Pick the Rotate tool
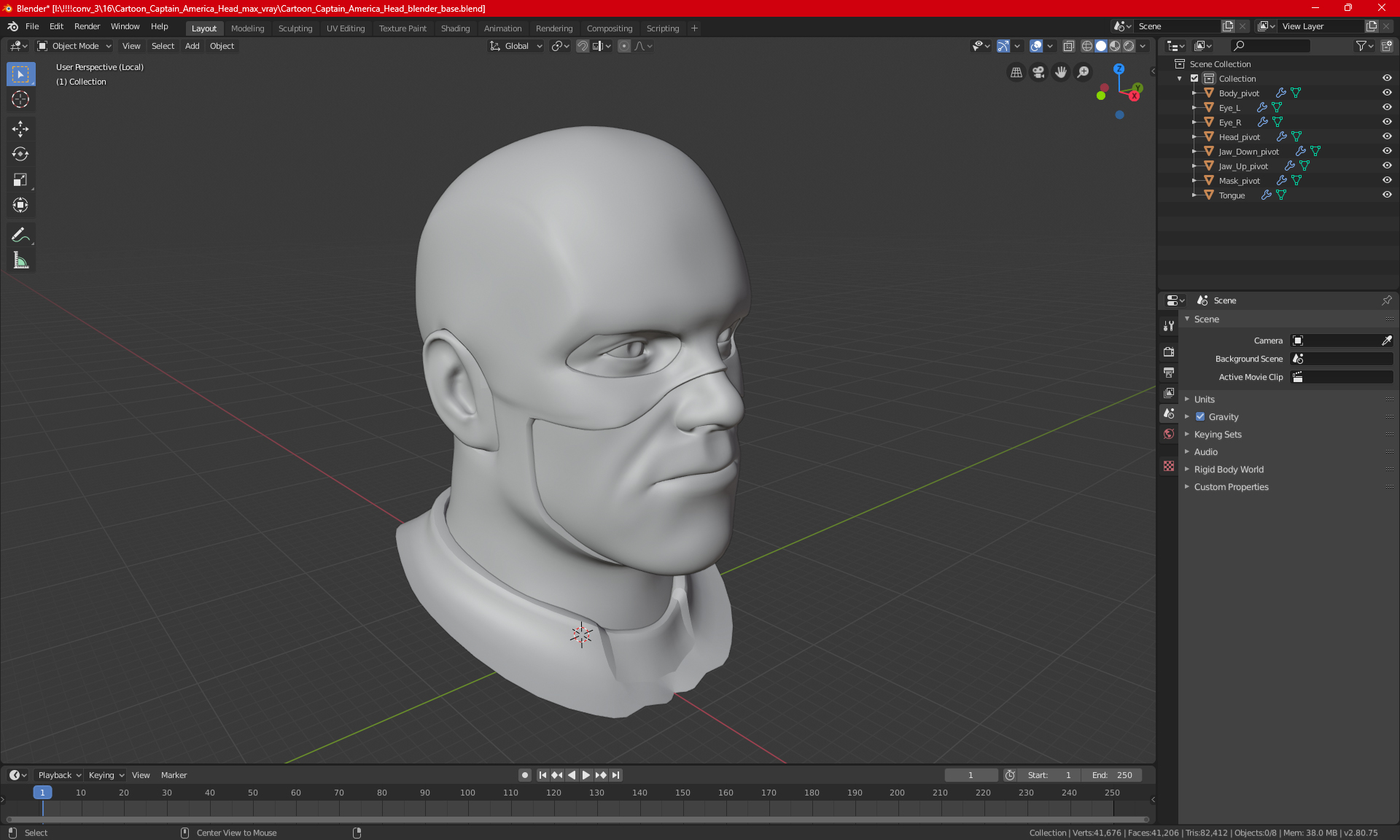Screen dimensions: 1400x840 (20, 154)
